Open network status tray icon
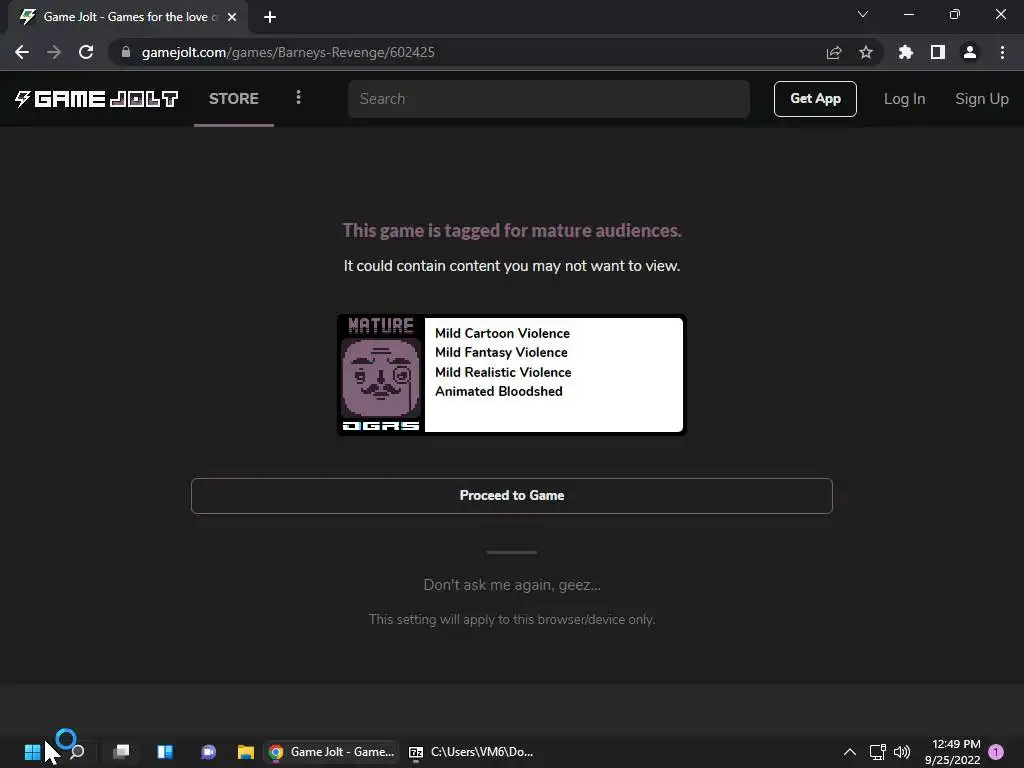Screen dimensions: 1024x768 (878, 752)
